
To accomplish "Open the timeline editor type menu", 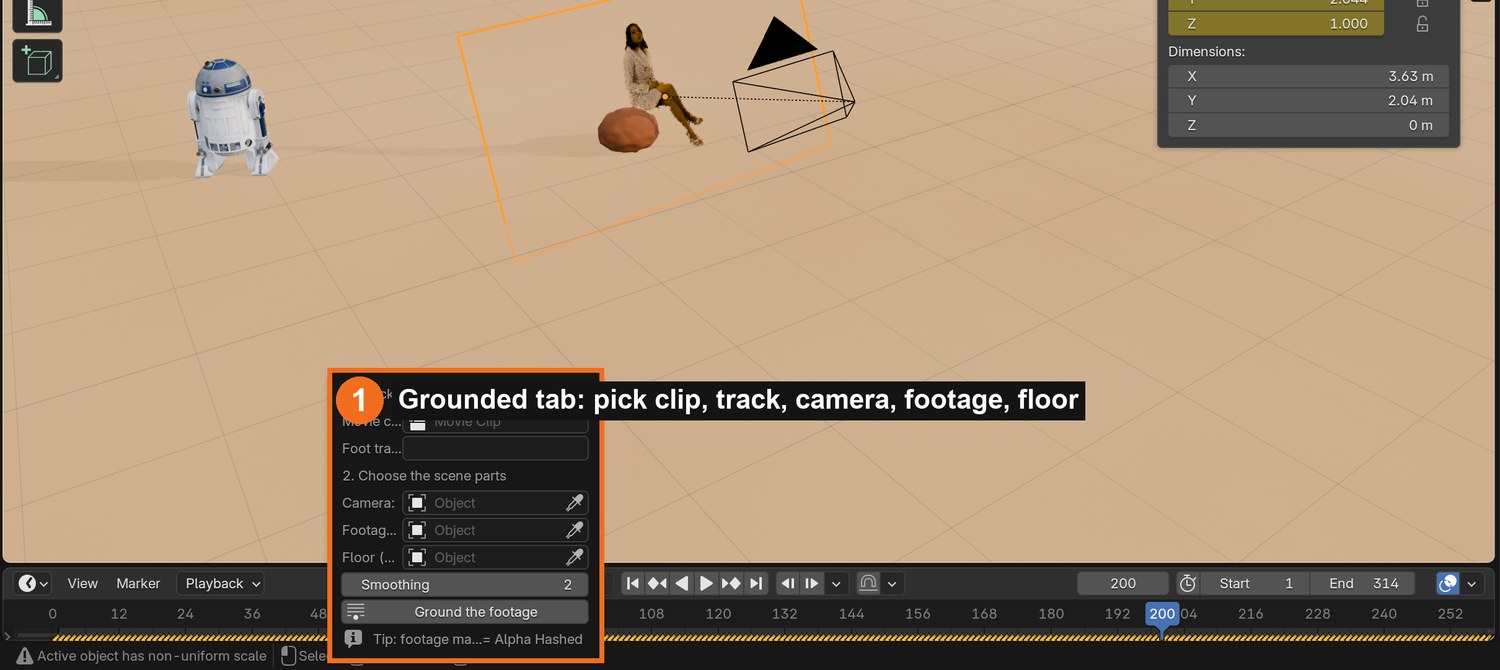I will [x=34, y=583].
